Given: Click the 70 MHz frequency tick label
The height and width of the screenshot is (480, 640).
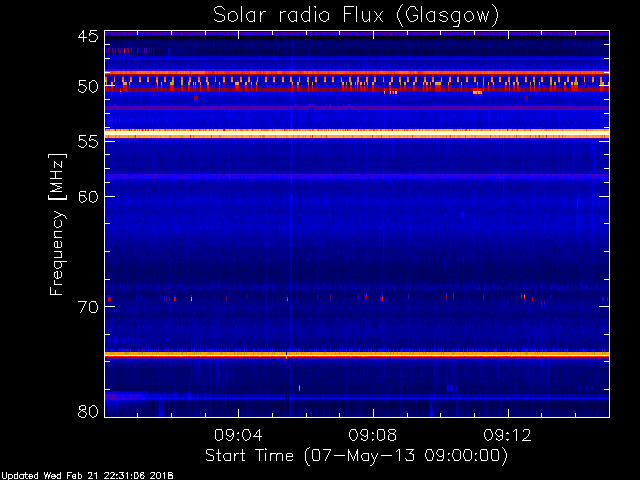Looking at the screenshot, I should click(x=87, y=307).
